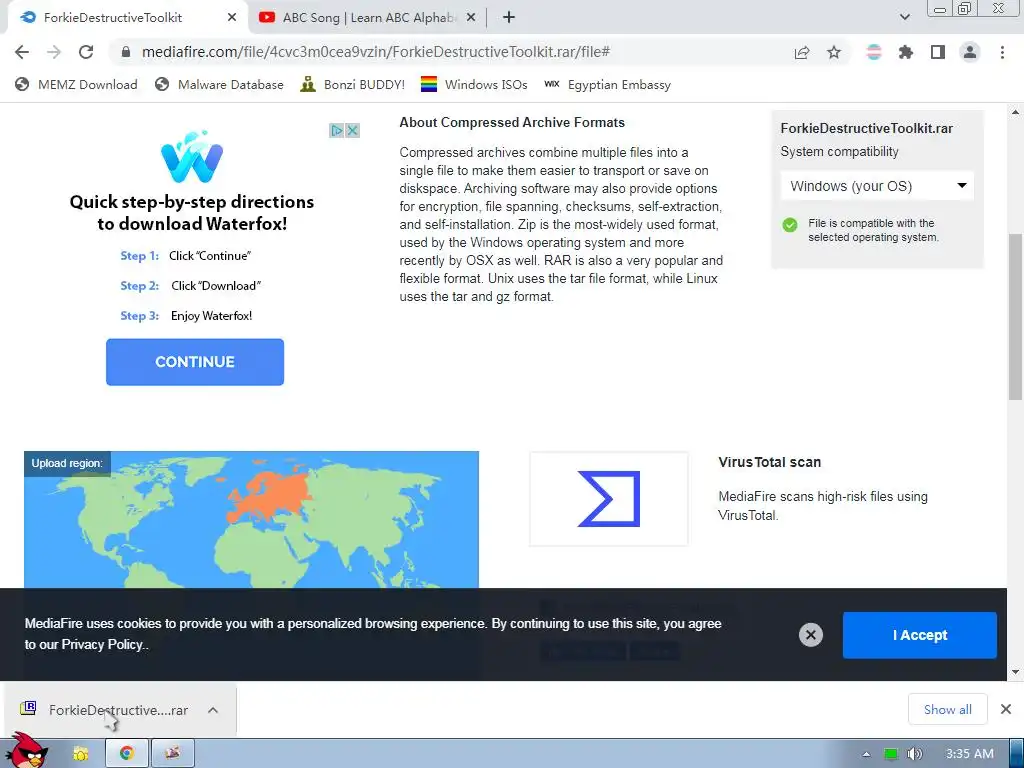Open the Chrome profile avatar
This screenshot has height=768, width=1024.
point(970,52)
